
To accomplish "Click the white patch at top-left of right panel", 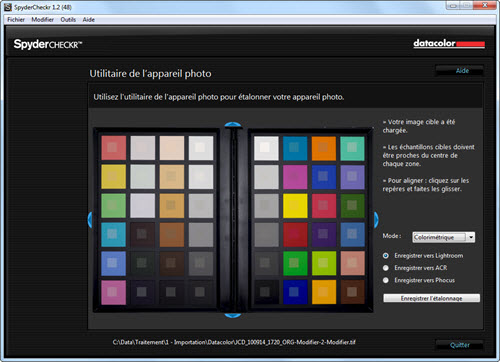I will click(266, 148).
